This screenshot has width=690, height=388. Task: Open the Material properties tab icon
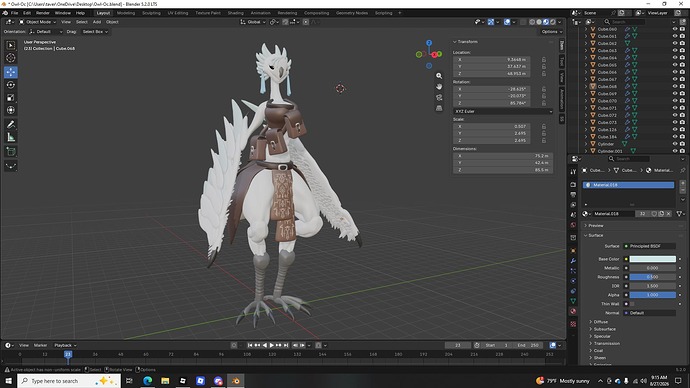573,311
